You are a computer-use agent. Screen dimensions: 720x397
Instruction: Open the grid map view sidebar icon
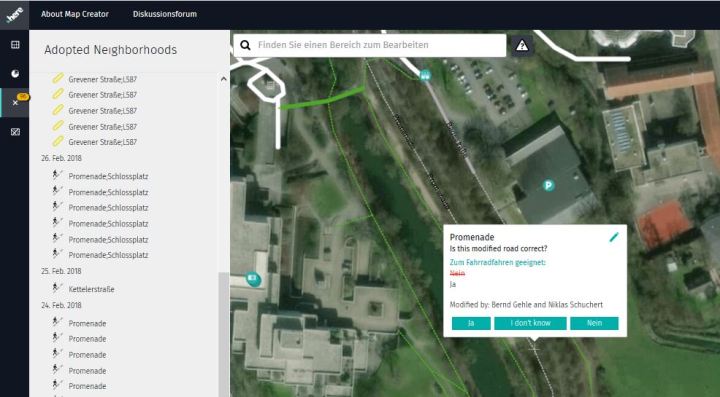coord(15,45)
